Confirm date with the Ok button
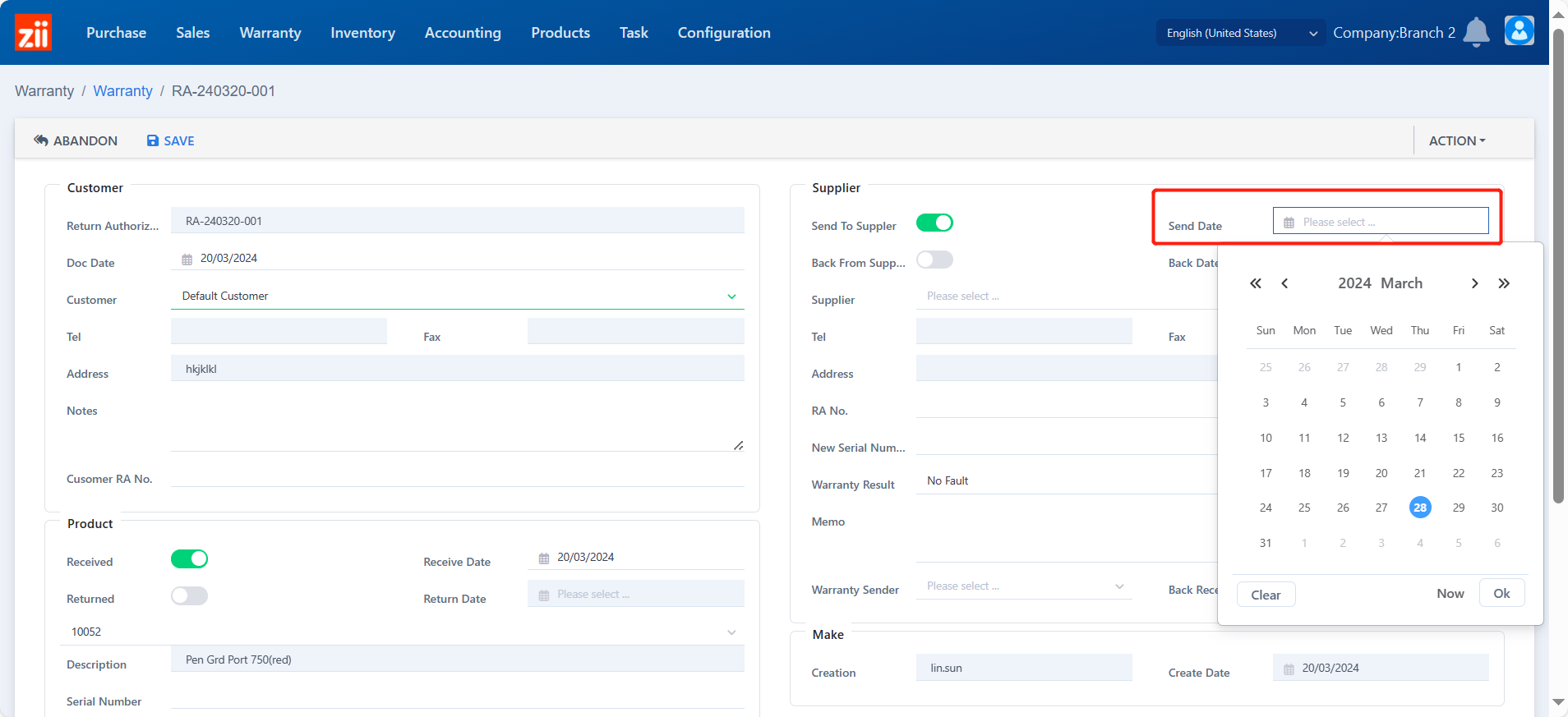 [x=1501, y=593]
